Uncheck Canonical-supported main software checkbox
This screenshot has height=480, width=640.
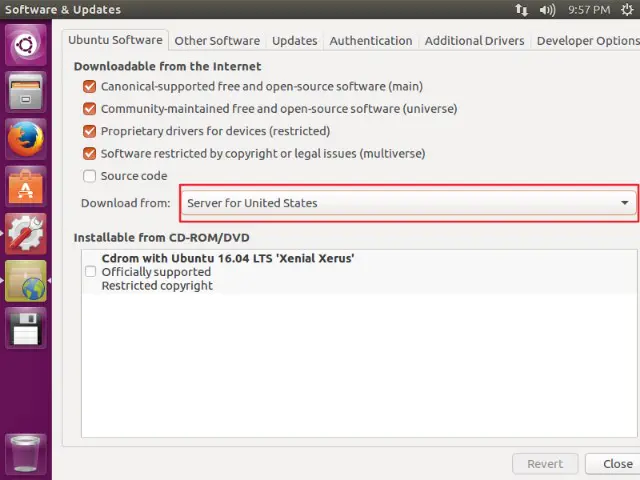[x=90, y=87]
